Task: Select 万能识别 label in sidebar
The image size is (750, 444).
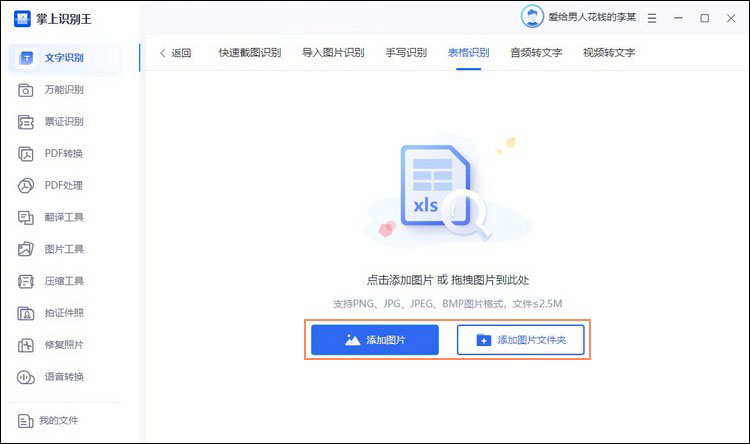Action: (x=64, y=90)
